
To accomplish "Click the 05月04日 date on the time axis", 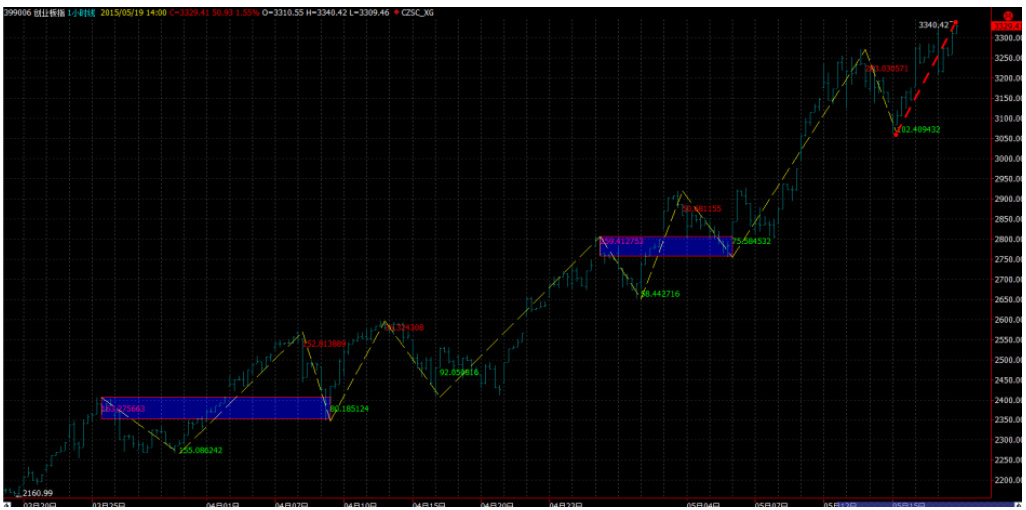I will coord(702,504).
